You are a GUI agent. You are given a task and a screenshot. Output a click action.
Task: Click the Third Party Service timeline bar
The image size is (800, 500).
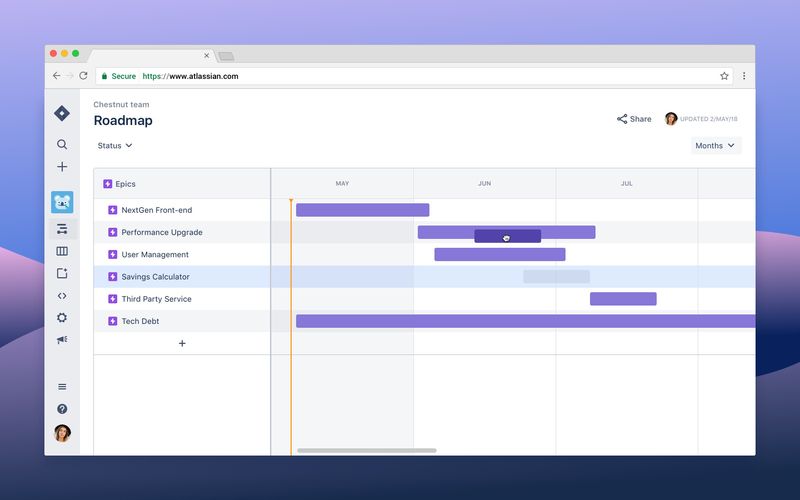[623, 299]
